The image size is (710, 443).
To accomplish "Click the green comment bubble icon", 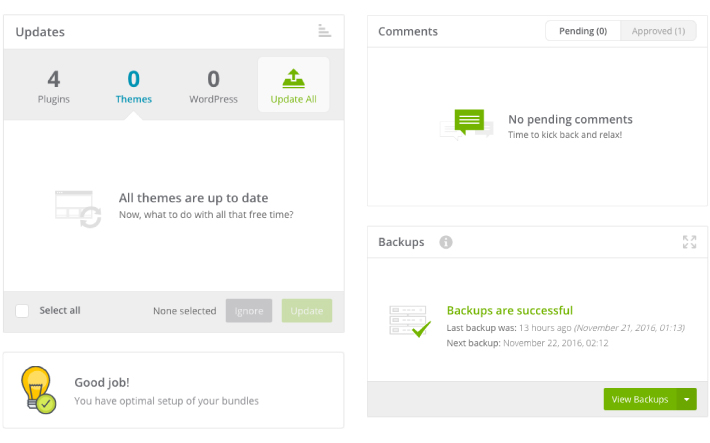I will coord(467,124).
